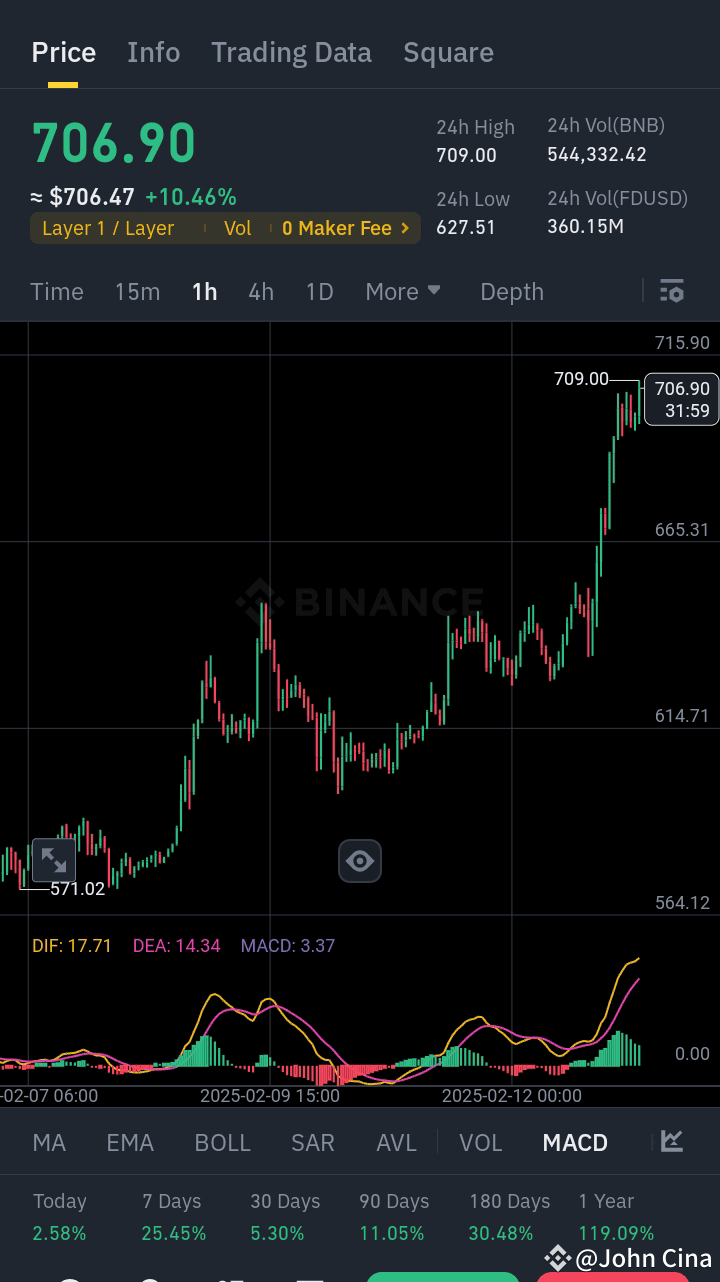Viewport: 720px width, 1282px height.
Task: Enable the AVL indicator
Action: pos(396,1142)
